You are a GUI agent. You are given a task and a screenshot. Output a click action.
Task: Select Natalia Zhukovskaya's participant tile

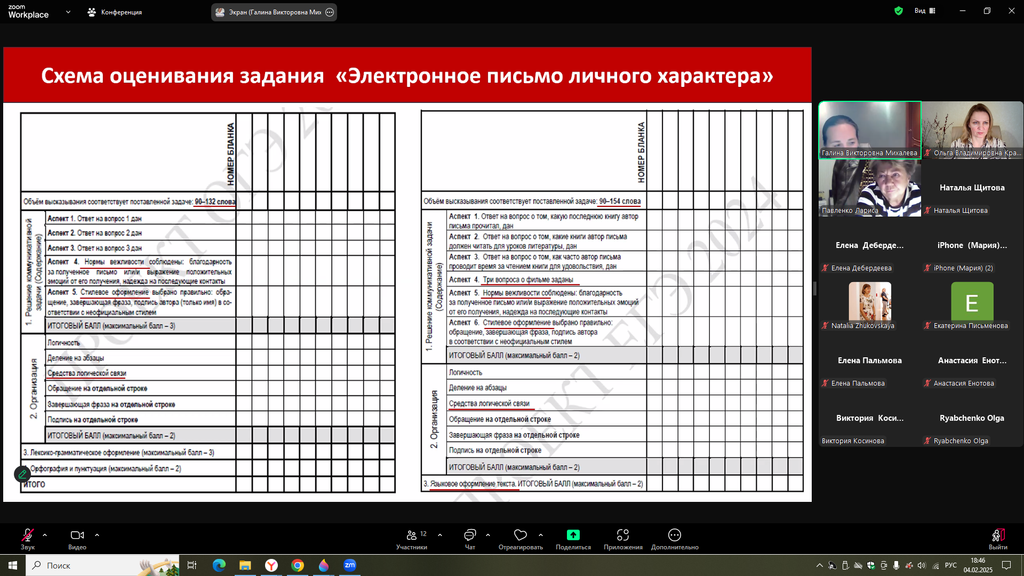coord(870,303)
